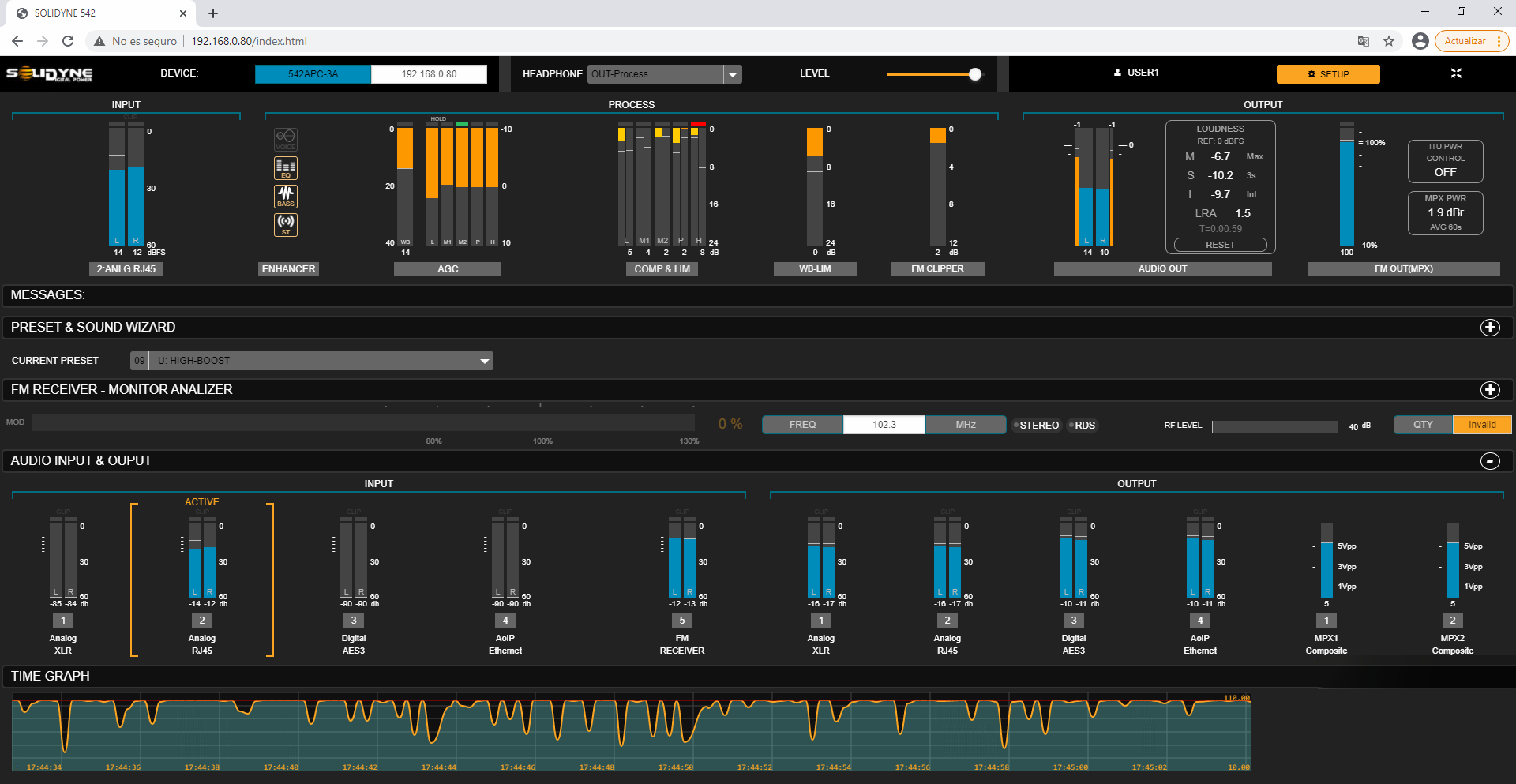Select input 3 Digital AES3
Screen dimensions: 1516x784
pos(354,621)
